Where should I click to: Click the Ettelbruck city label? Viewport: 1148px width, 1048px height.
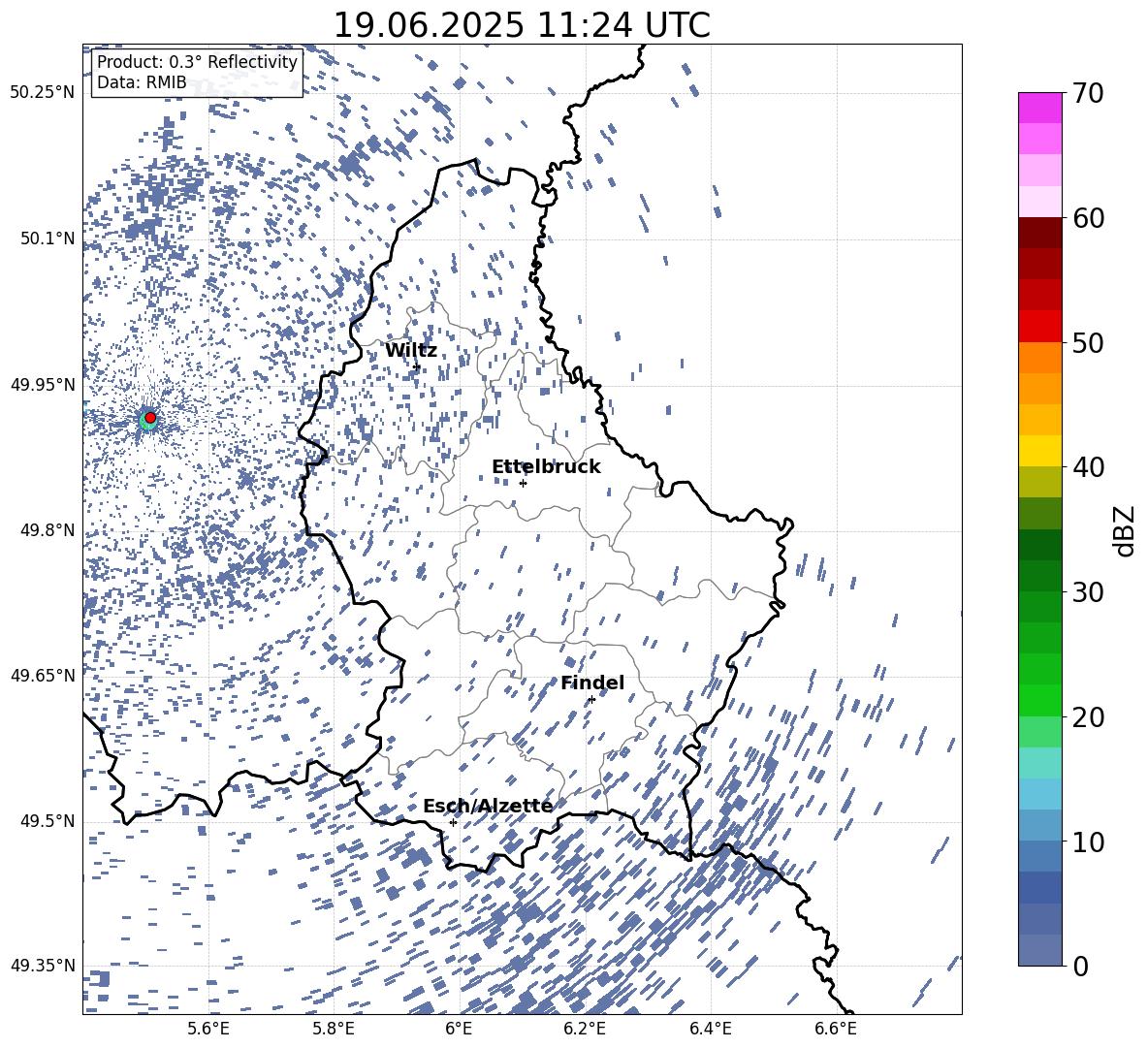546,467
